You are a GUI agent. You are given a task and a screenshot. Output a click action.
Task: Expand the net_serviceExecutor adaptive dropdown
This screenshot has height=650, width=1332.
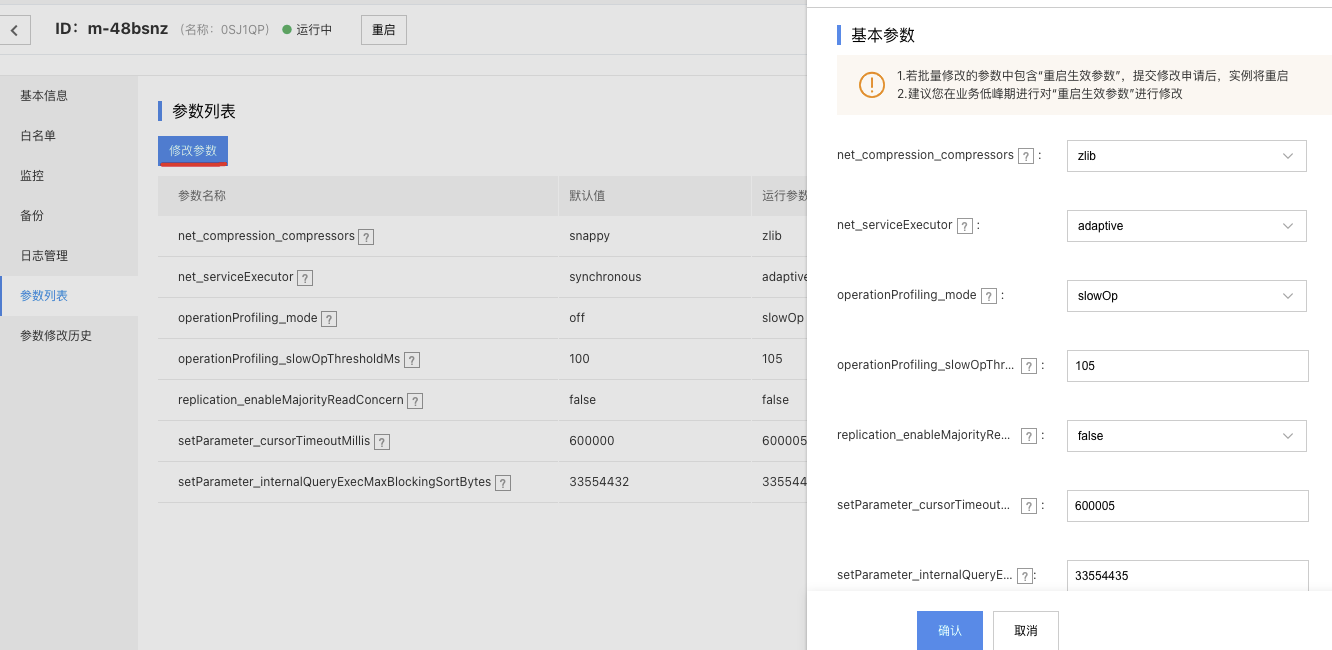pos(1186,226)
